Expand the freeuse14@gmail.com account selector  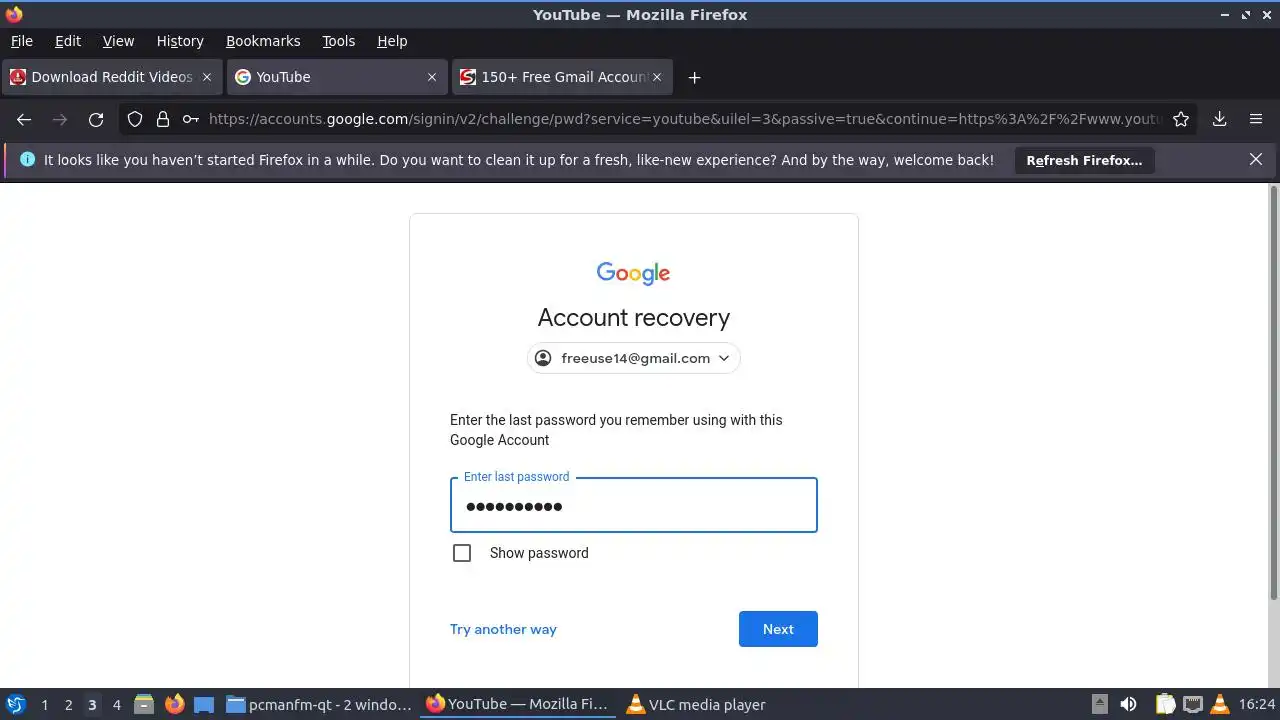pos(634,358)
